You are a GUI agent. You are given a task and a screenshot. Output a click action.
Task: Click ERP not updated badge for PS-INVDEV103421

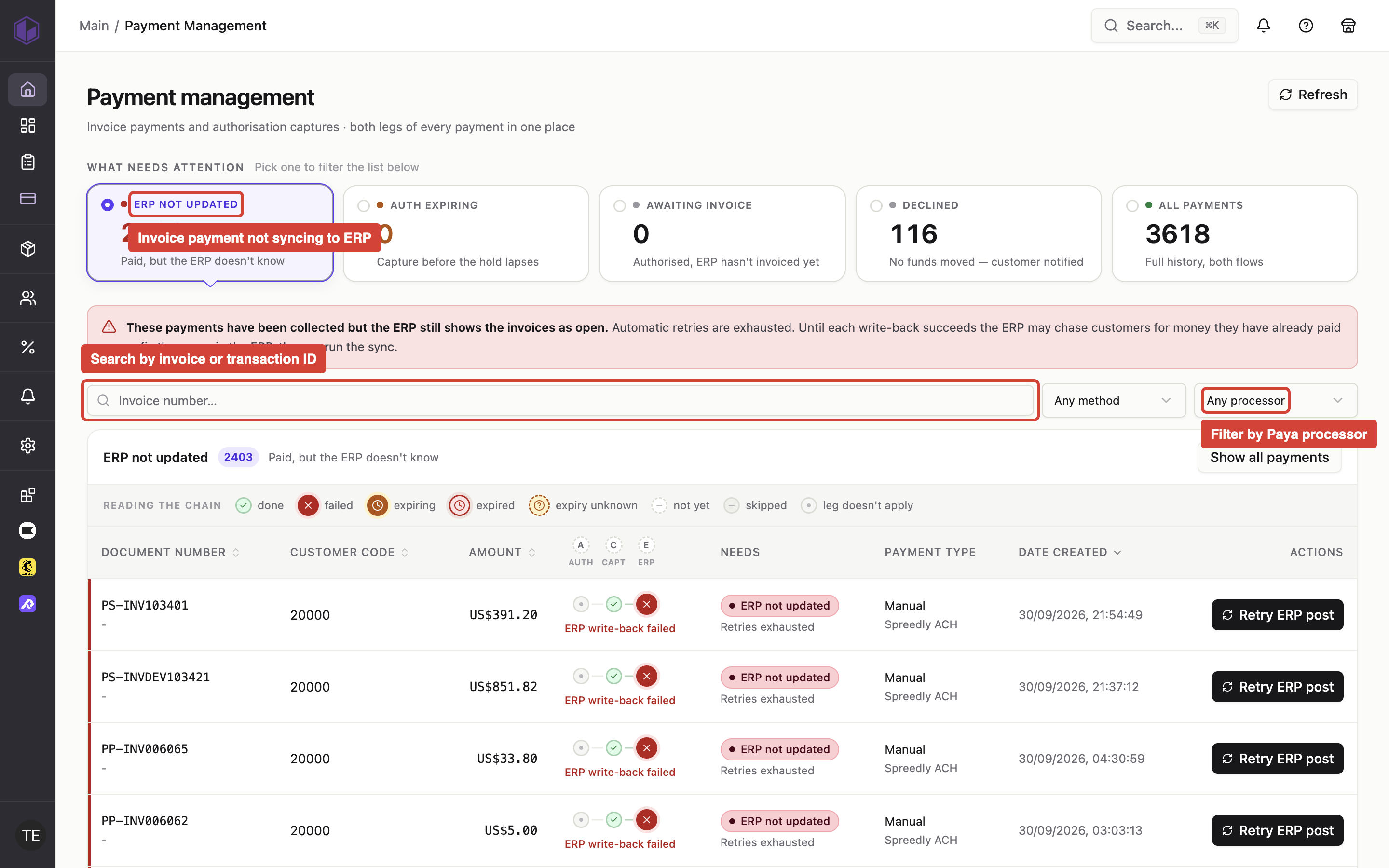(x=779, y=678)
